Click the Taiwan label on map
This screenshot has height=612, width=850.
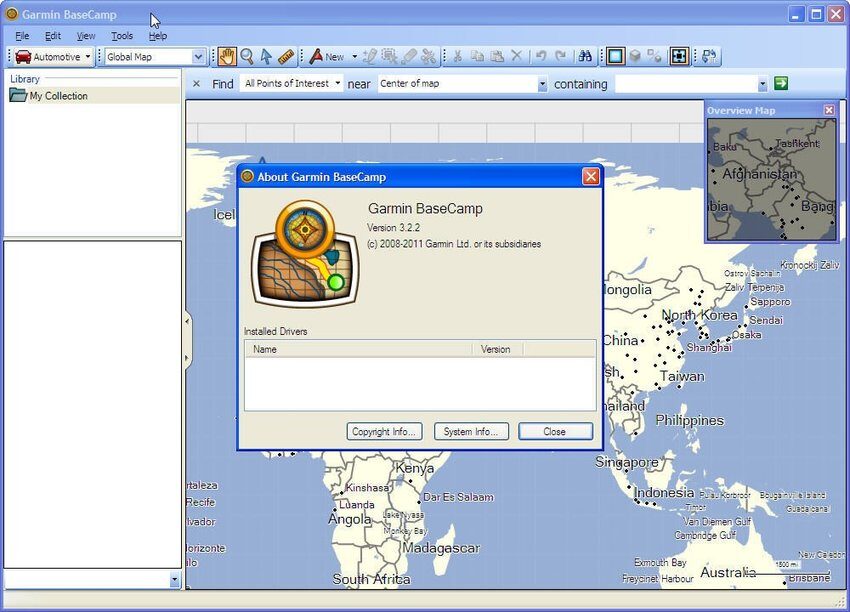[682, 376]
